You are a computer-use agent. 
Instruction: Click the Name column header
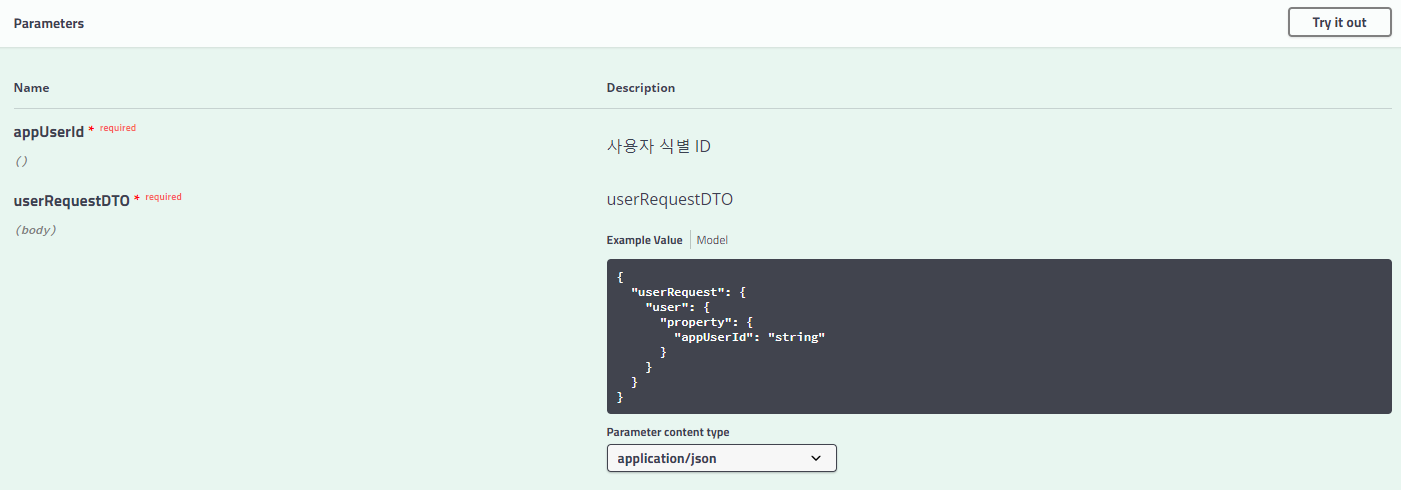tap(31, 88)
